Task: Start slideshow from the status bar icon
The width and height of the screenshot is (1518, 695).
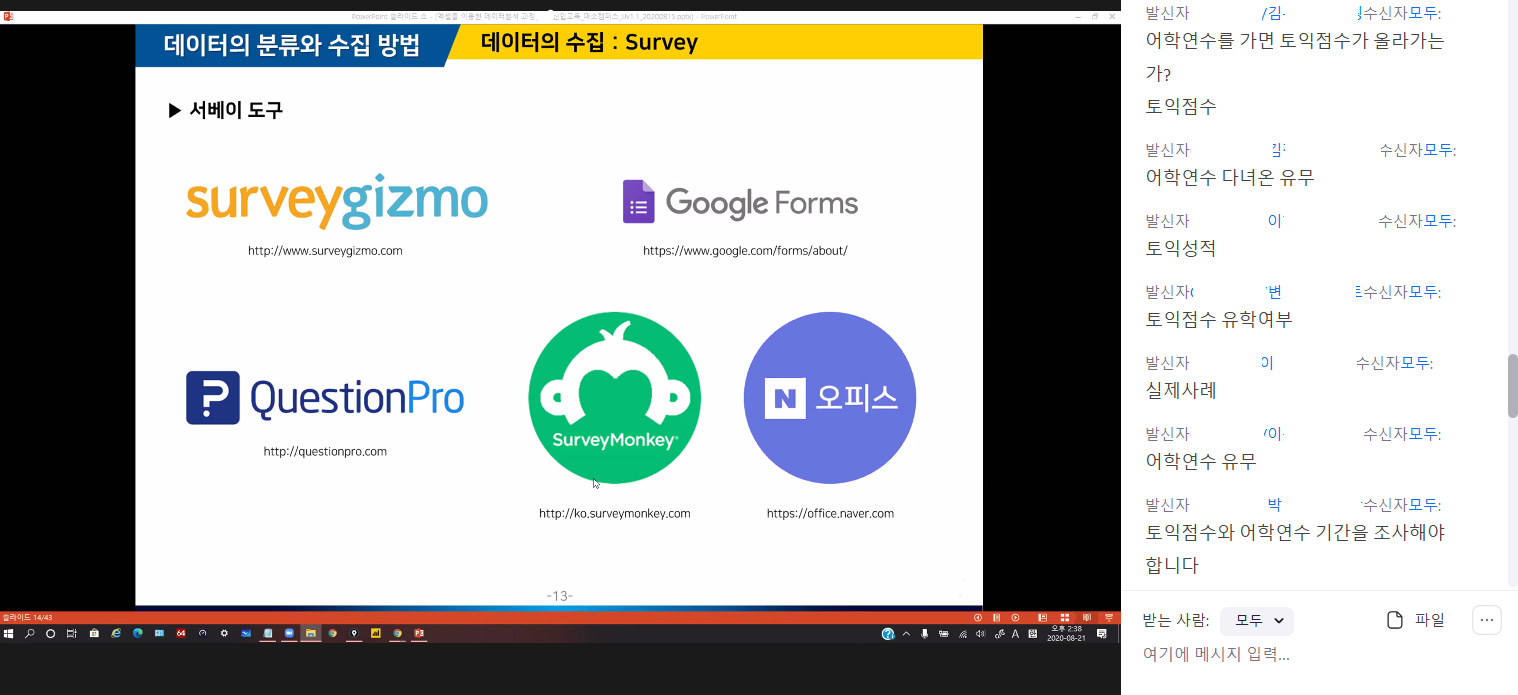Action: point(1109,617)
